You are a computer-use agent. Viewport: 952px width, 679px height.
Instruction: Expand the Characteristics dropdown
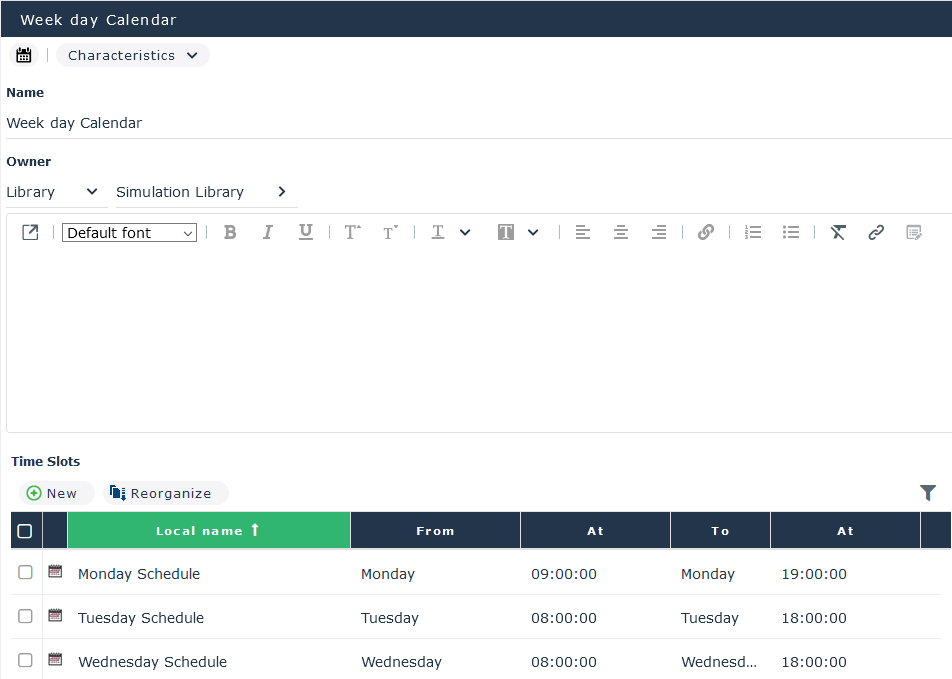tap(133, 55)
